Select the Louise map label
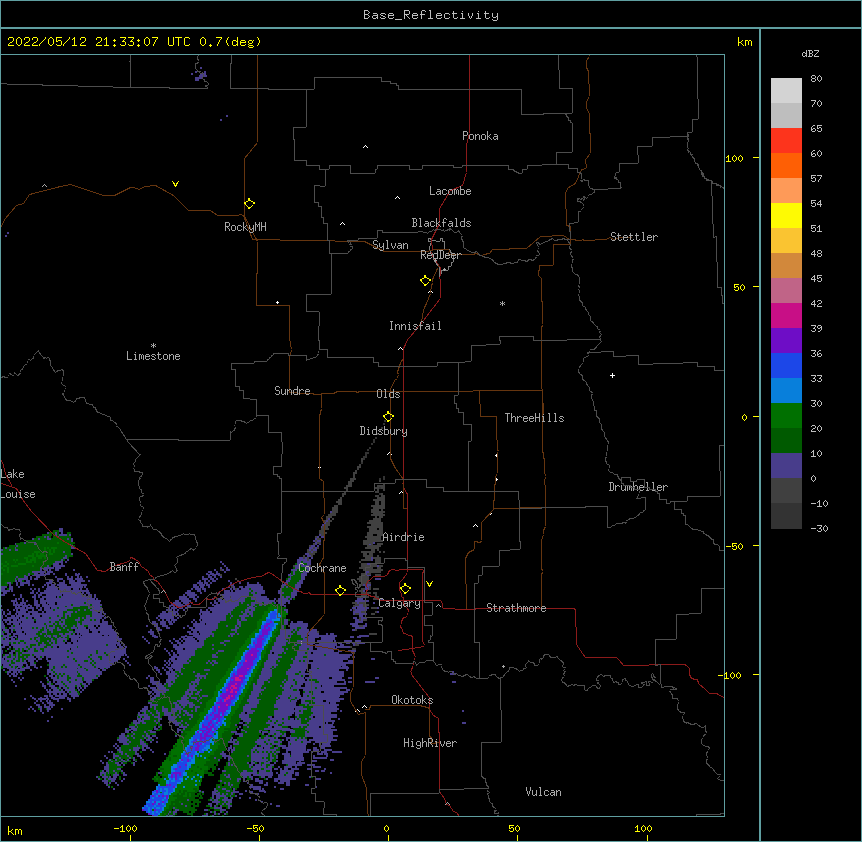The image size is (862, 842). click(x=18, y=494)
